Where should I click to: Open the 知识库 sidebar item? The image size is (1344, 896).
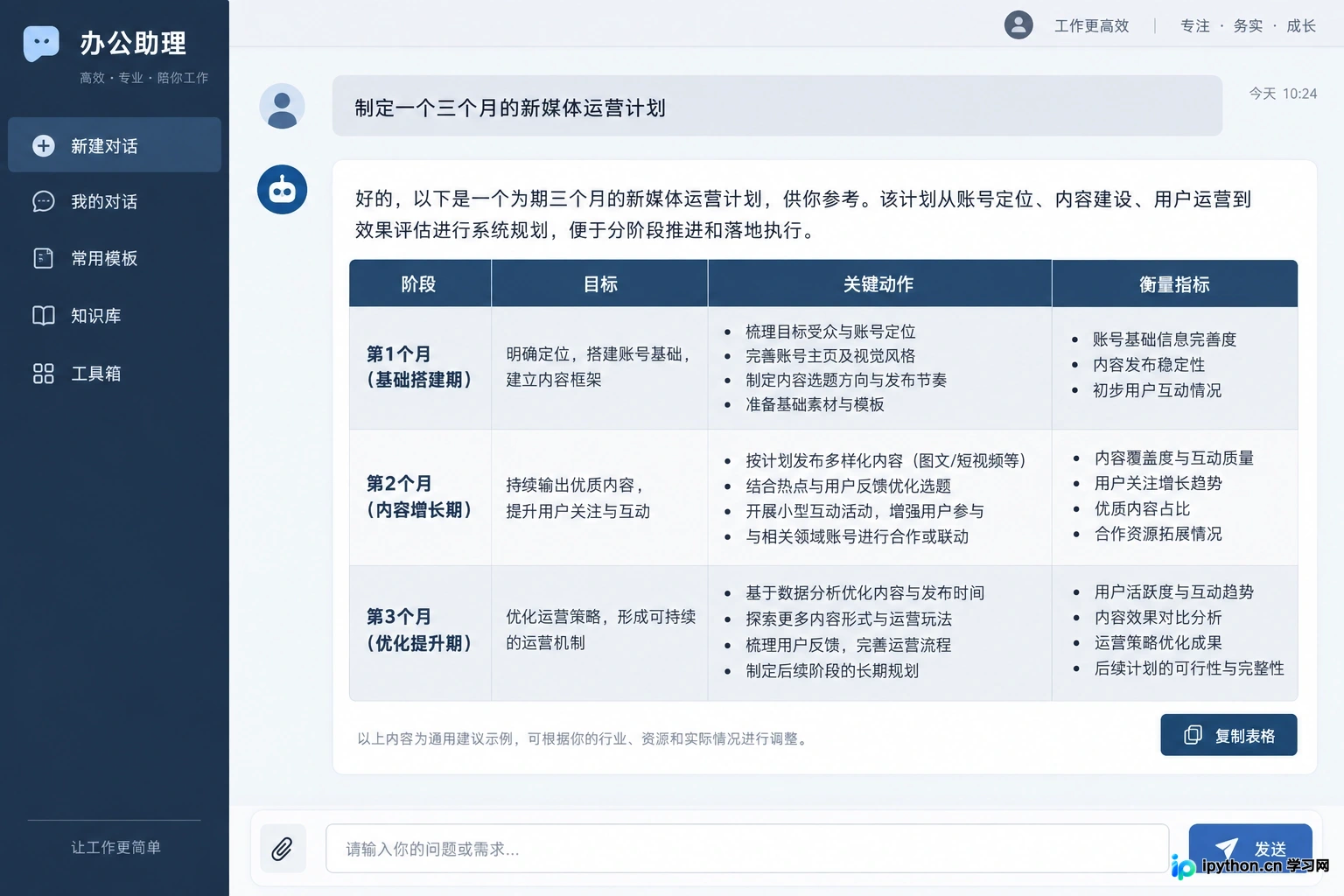(115, 316)
